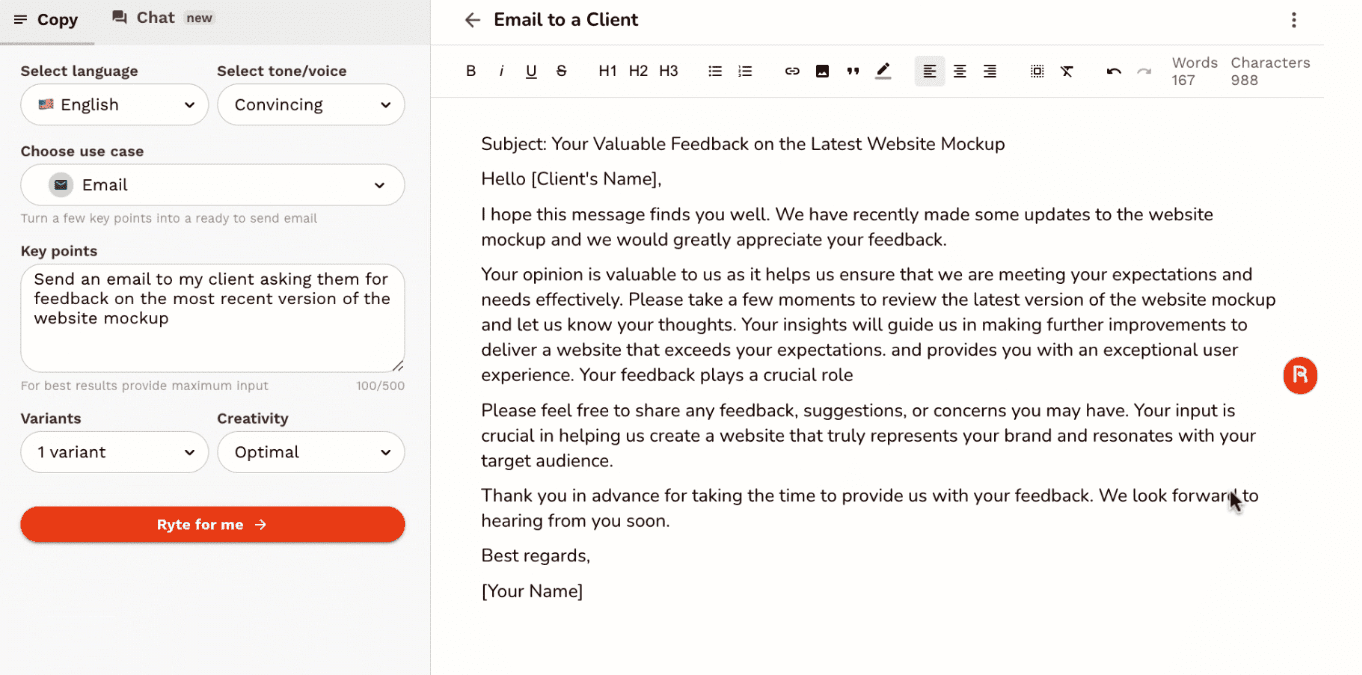Click the Ryte for me button

tap(213, 524)
